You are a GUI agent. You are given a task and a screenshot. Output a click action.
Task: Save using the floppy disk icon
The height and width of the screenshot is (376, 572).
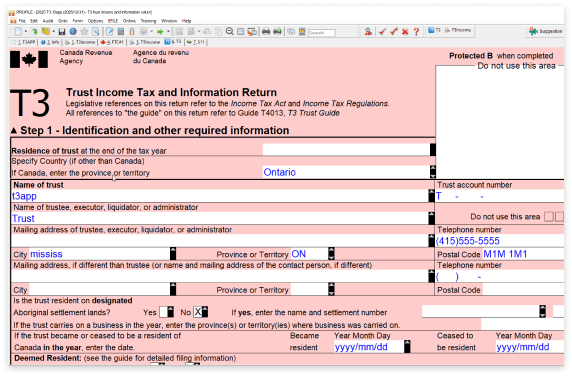[x=62, y=32]
